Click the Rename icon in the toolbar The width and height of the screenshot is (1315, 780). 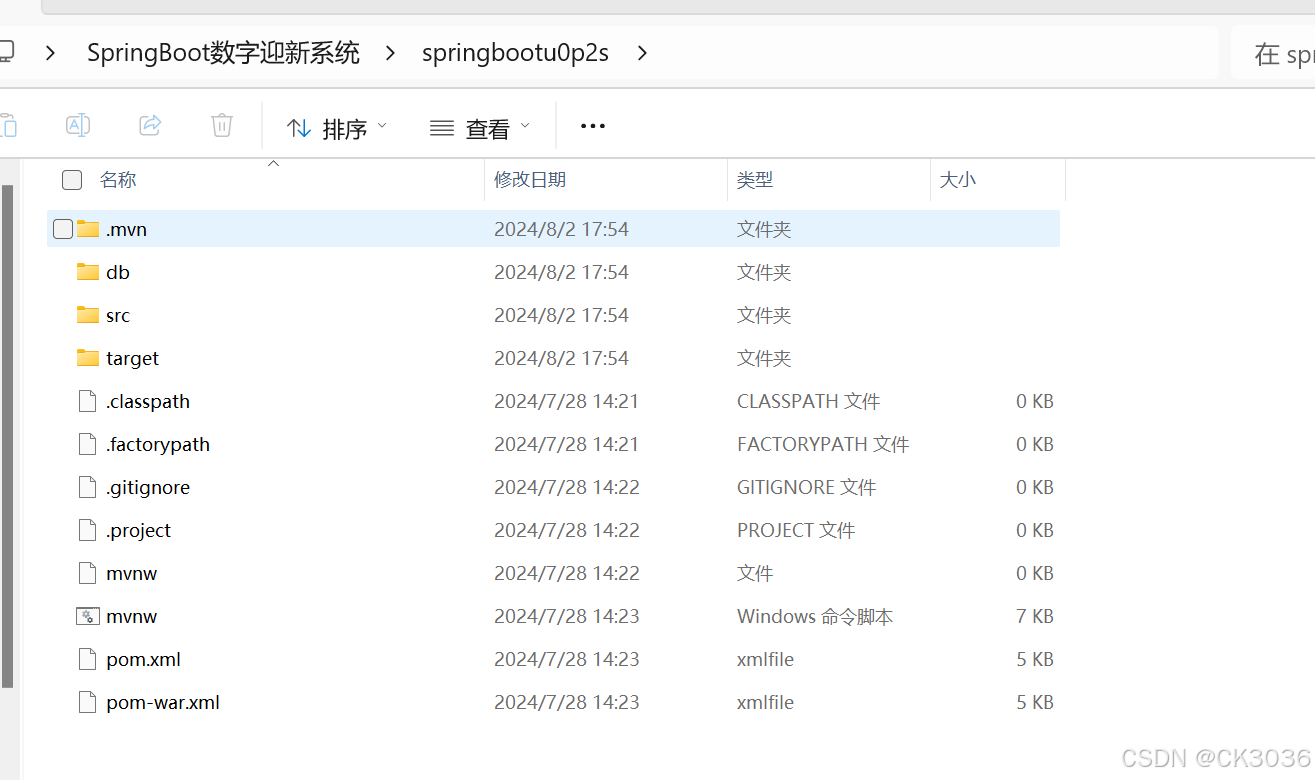click(78, 125)
